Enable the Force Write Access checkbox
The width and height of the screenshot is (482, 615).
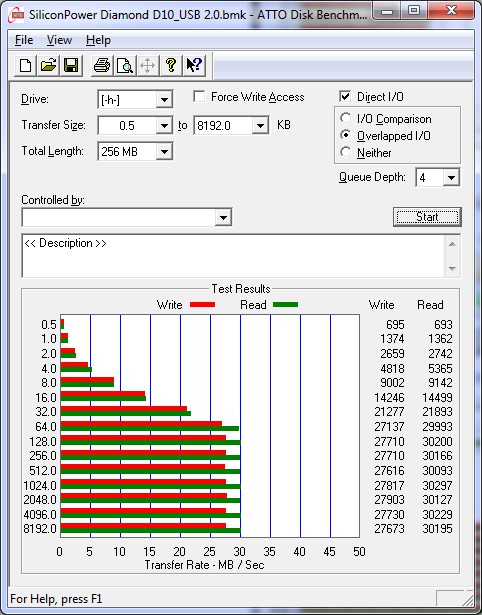coord(199,96)
